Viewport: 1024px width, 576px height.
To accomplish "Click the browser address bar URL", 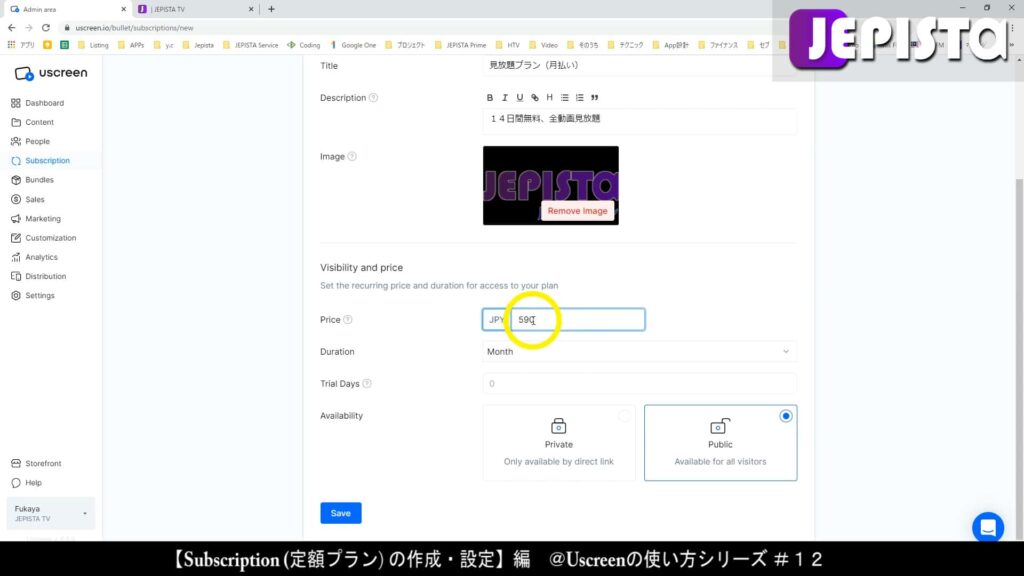I will click(134, 28).
